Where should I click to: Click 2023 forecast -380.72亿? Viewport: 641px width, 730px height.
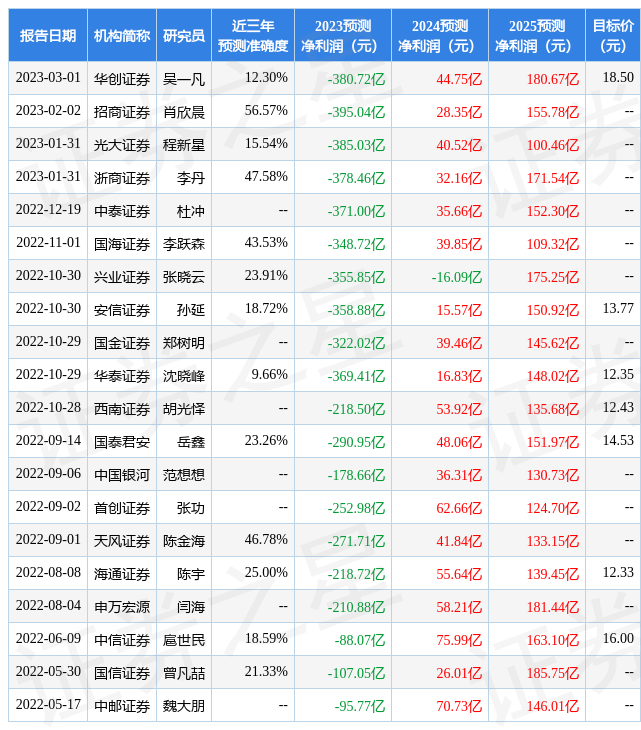(356, 79)
